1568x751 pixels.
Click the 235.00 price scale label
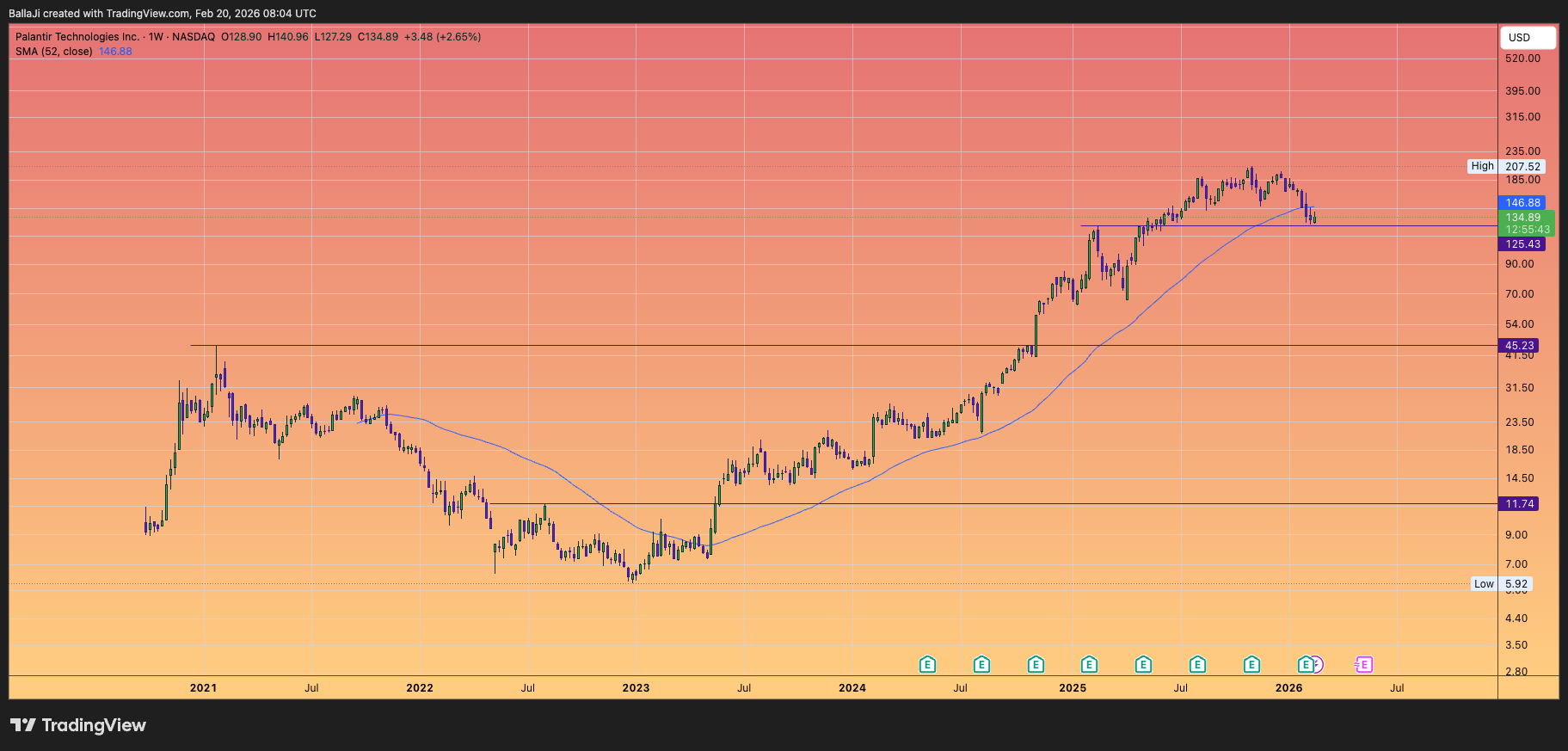pyautogui.click(x=1522, y=151)
